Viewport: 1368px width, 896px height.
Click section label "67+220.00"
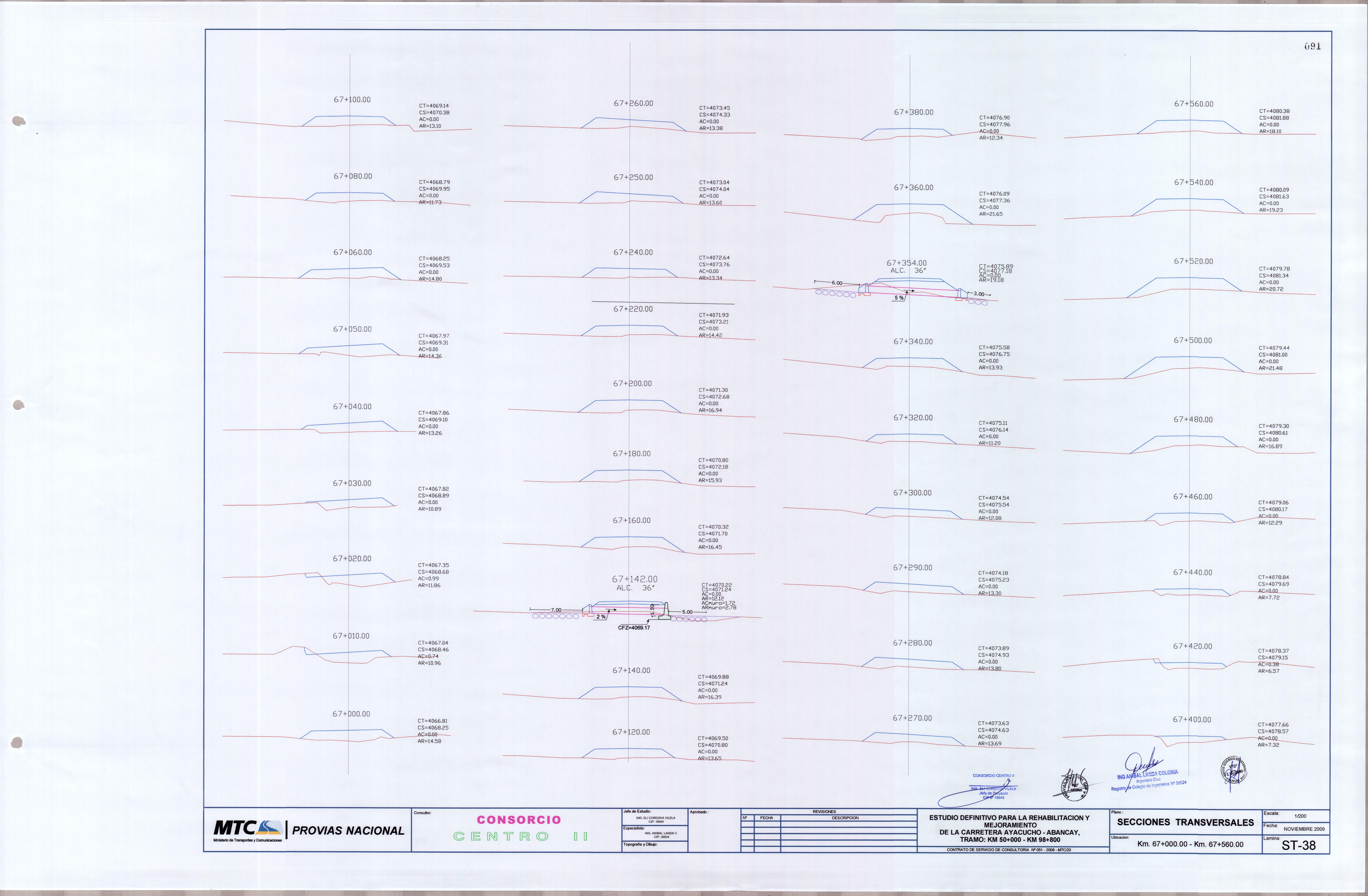(633, 309)
